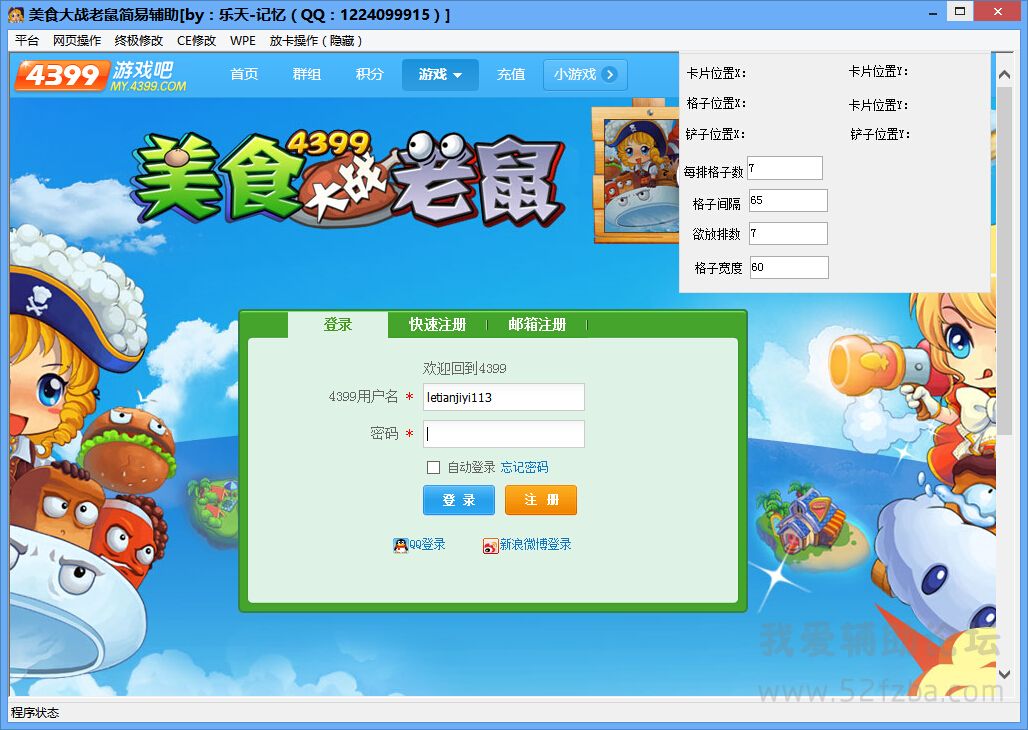The image size is (1028, 730).
Task: Edit the 每排格子数 field
Action: [785, 168]
